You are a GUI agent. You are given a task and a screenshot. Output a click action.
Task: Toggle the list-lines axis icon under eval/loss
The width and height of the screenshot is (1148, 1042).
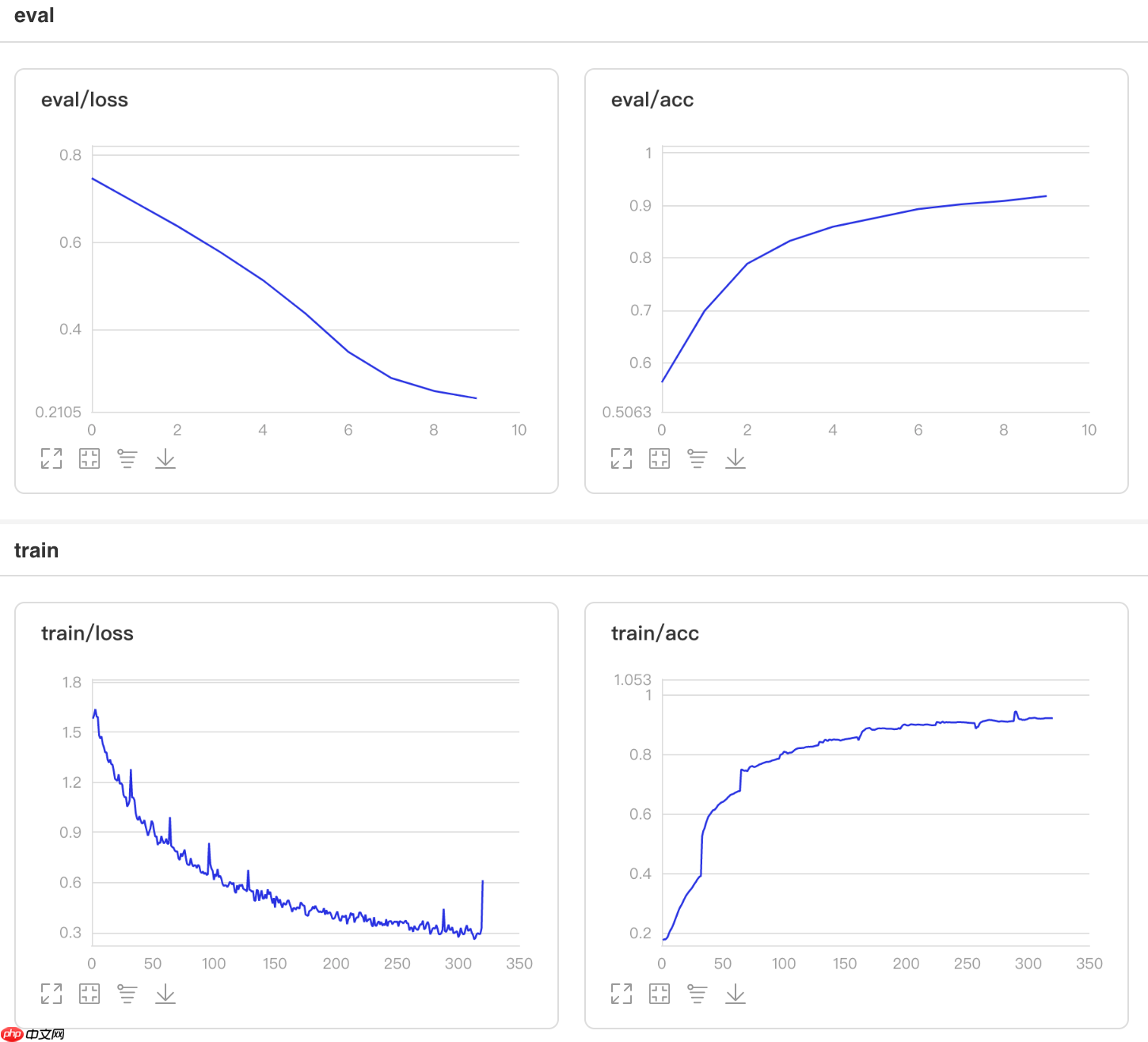point(127,458)
